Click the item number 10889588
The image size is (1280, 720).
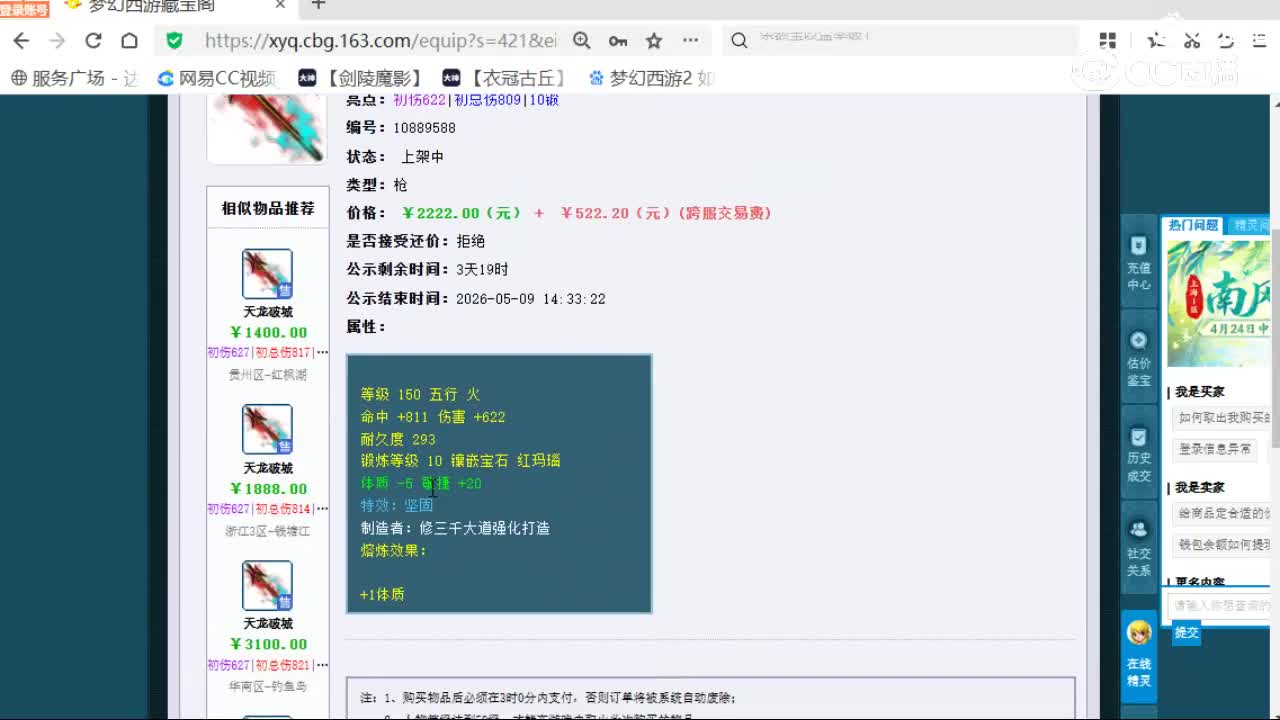click(x=424, y=128)
